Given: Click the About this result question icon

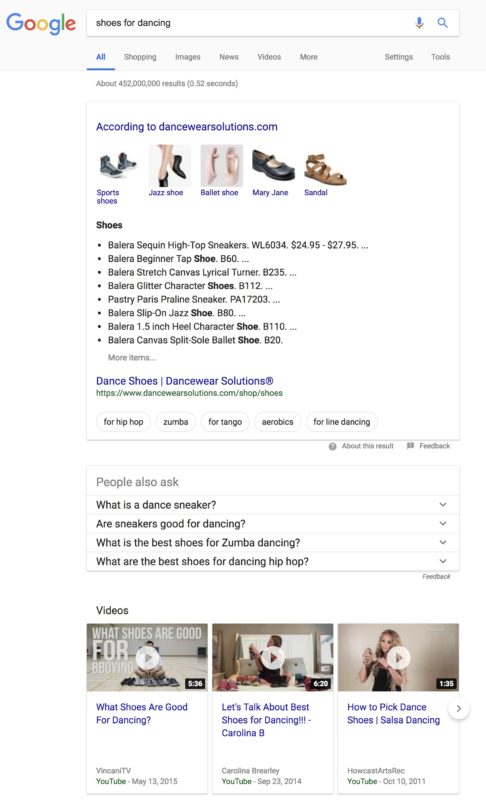Looking at the screenshot, I should [x=332, y=446].
